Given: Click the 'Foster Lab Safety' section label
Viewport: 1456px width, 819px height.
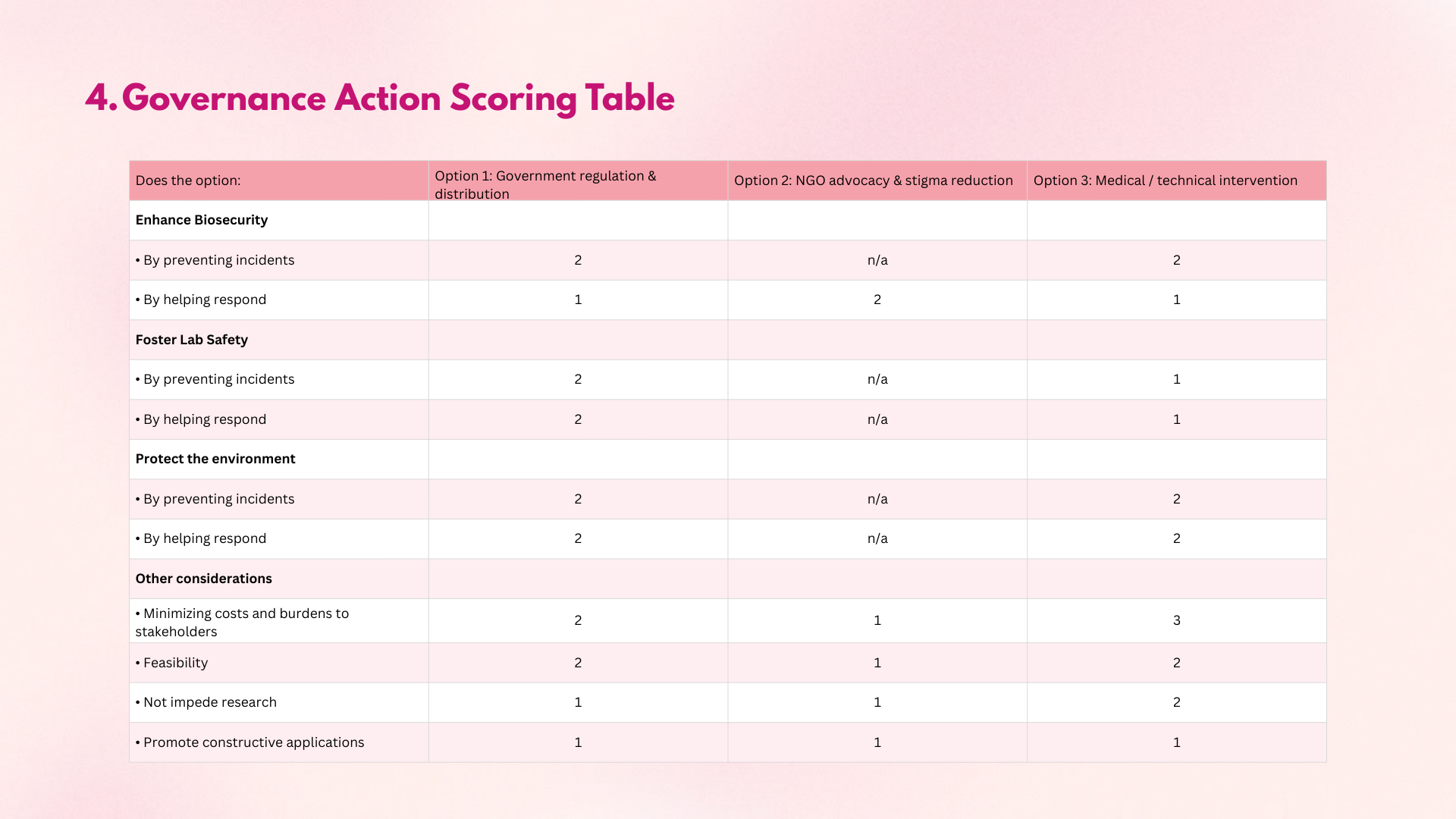Looking at the screenshot, I should click(192, 340).
